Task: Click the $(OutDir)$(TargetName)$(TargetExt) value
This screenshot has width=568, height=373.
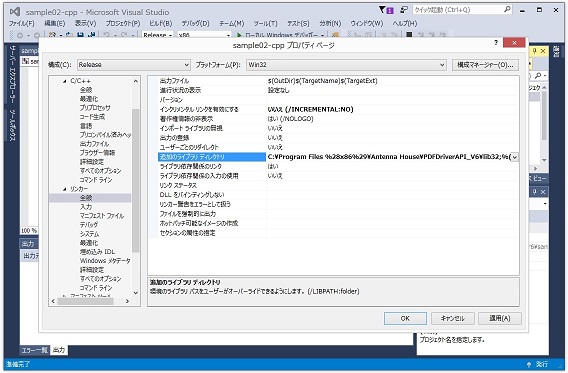Action: (322, 81)
